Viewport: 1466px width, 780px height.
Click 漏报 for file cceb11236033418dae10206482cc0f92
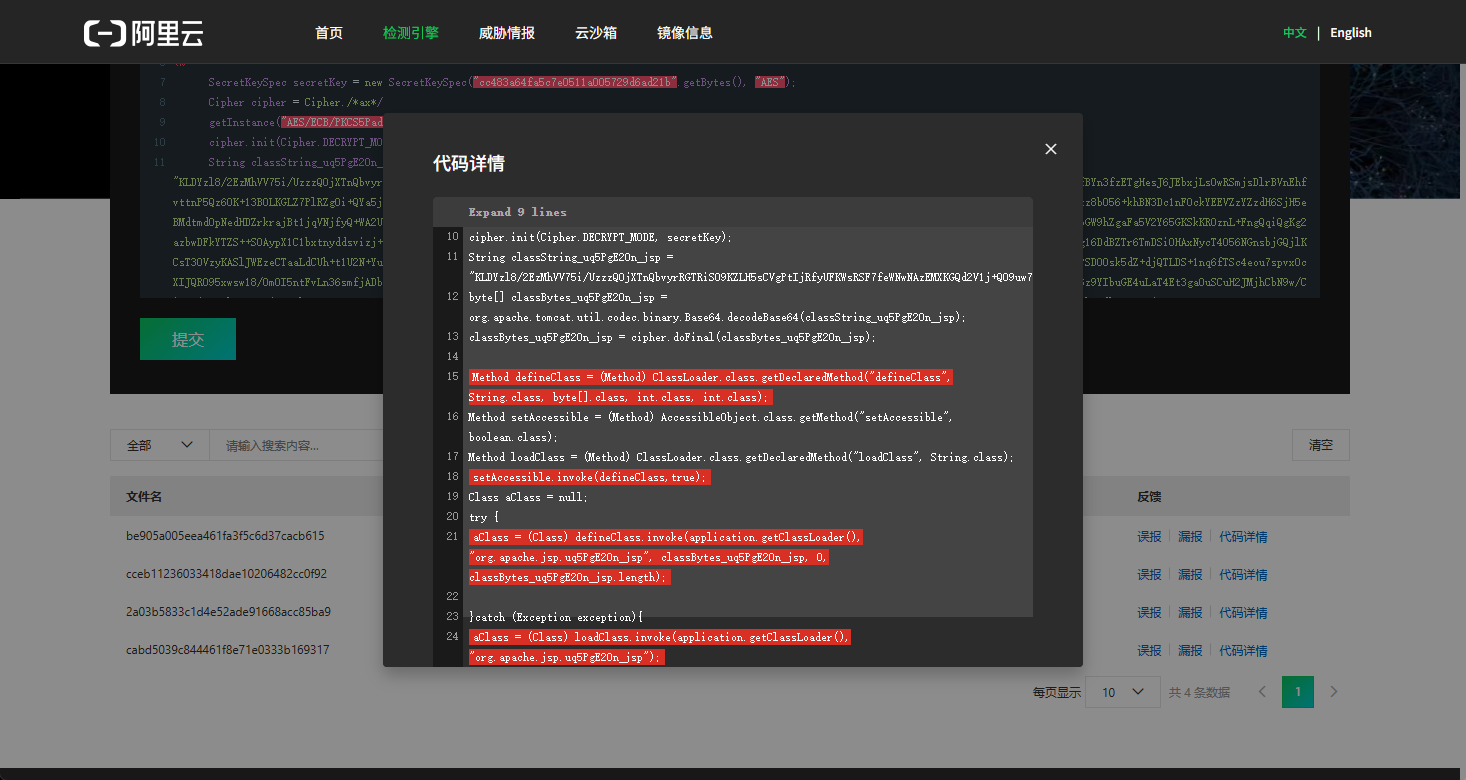click(x=1190, y=575)
